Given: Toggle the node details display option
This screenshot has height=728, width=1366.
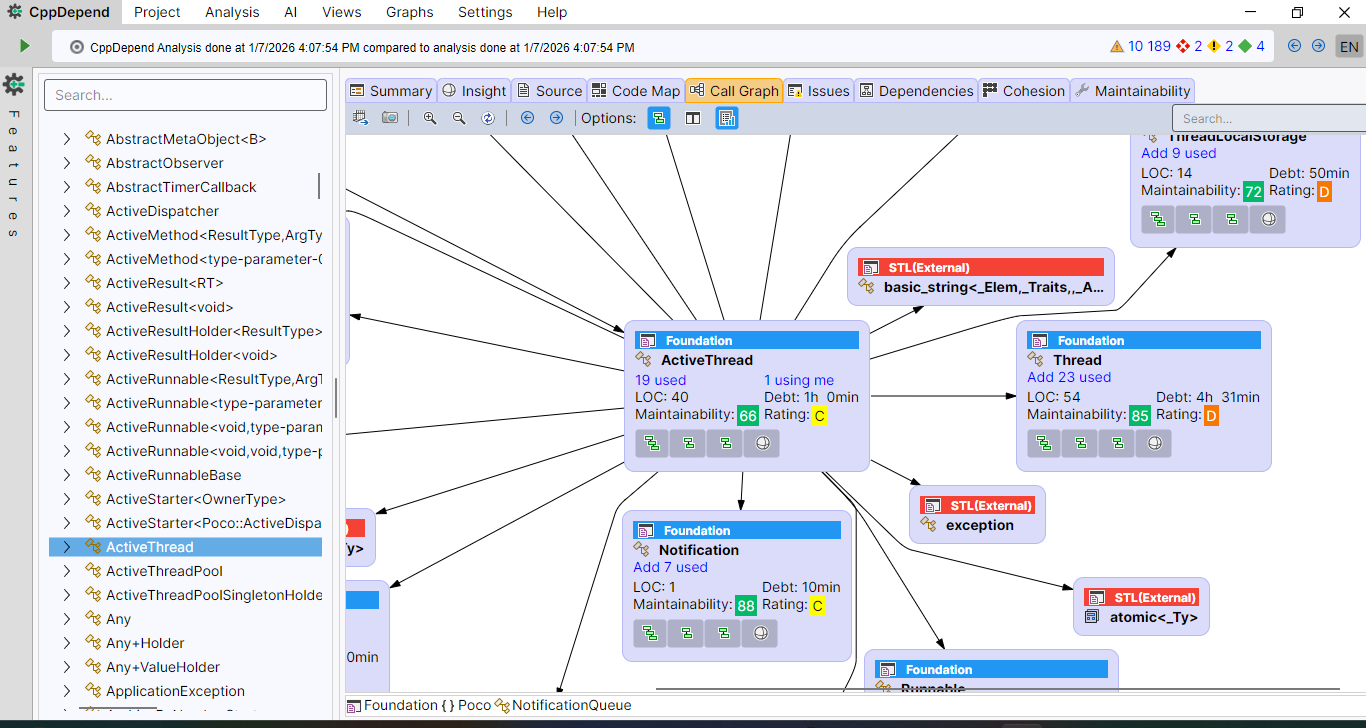Looking at the screenshot, I should tap(727, 118).
